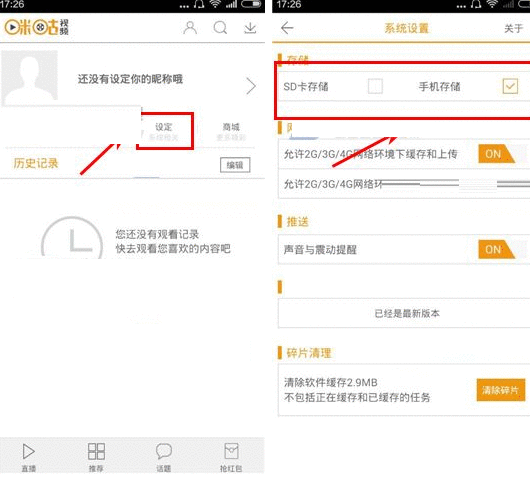Go back with the left arrow
Screen dimensions: 530x480
pos(287,28)
